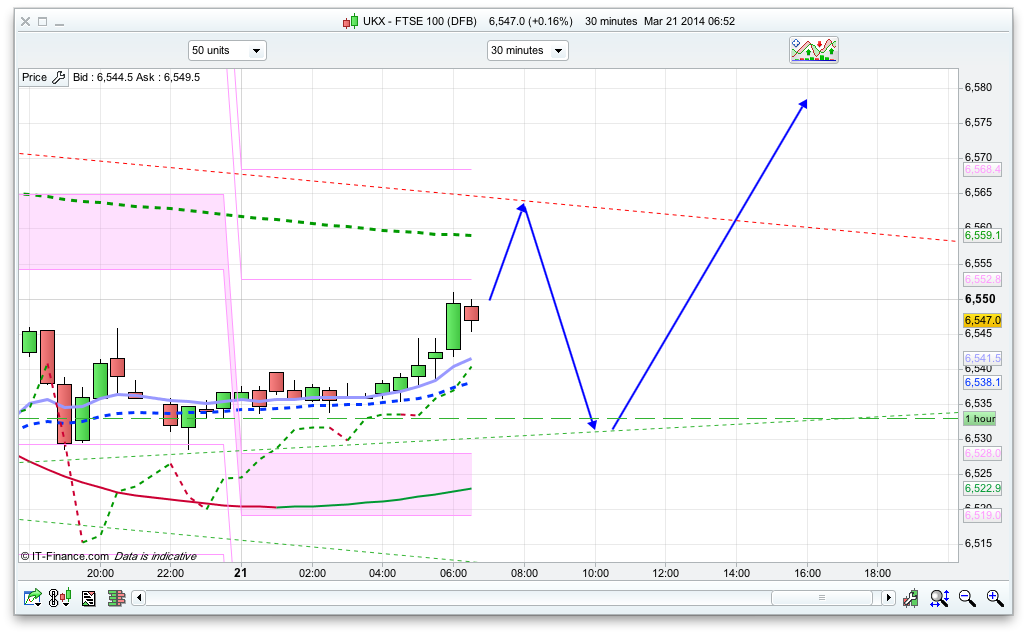Click the chart indicators icon in the top toolbar
Screen dimensions: 1027x635
[x=814, y=50]
